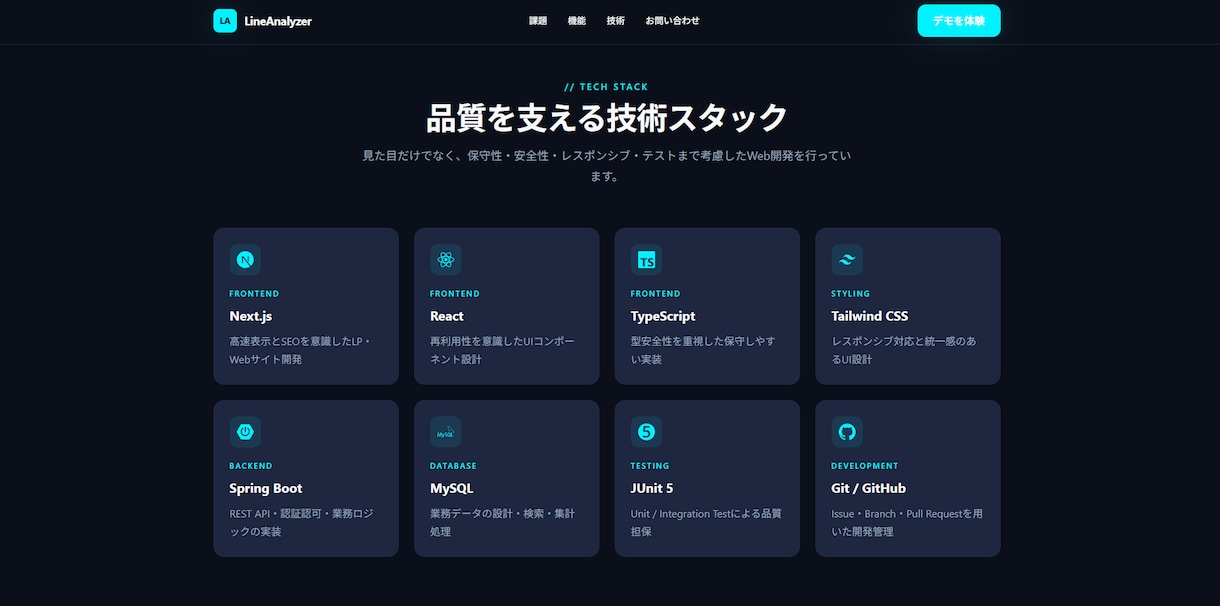Click the 見た目だけでなく subtitle paragraph

coord(607,166)
